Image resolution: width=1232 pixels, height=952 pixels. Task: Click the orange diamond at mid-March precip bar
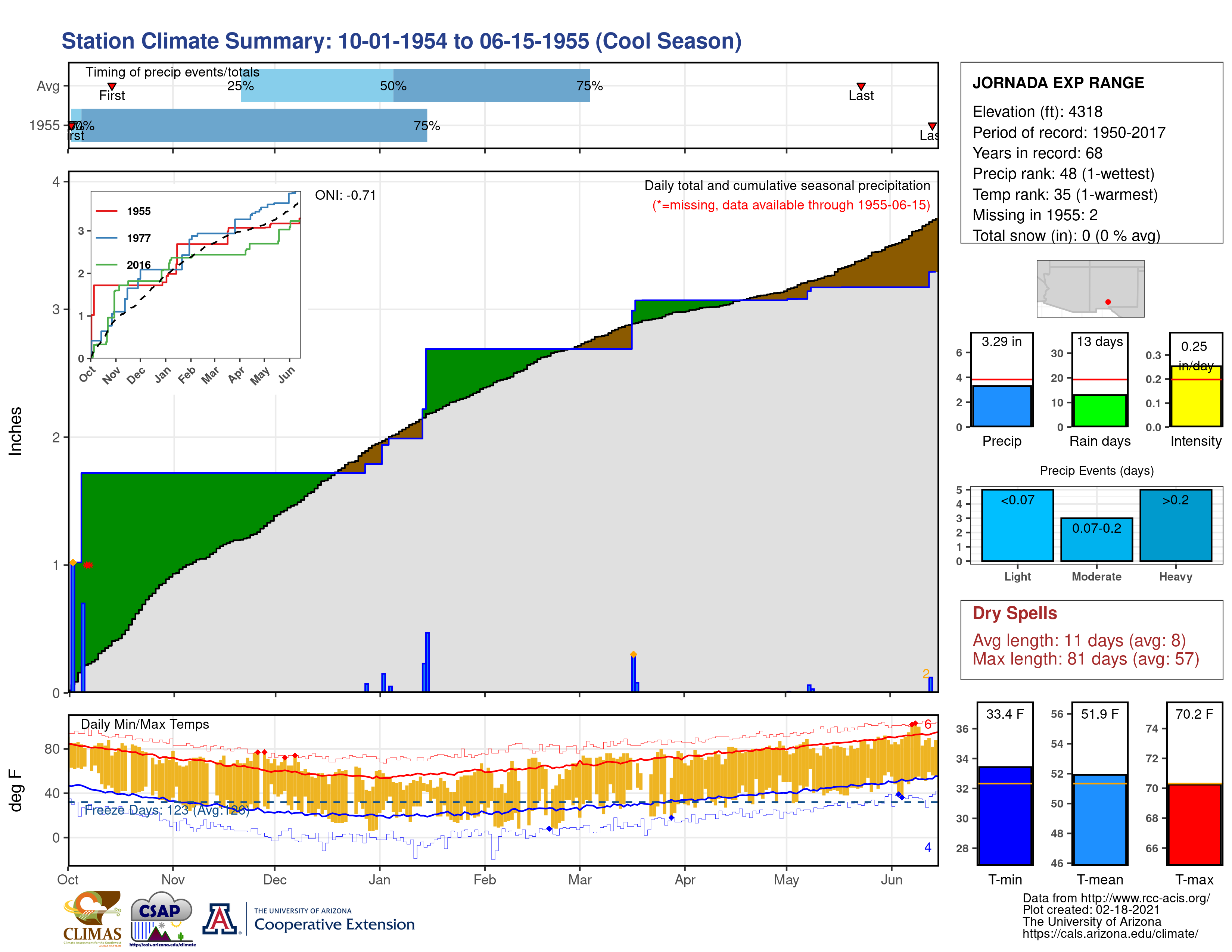[x=633, y=654]
